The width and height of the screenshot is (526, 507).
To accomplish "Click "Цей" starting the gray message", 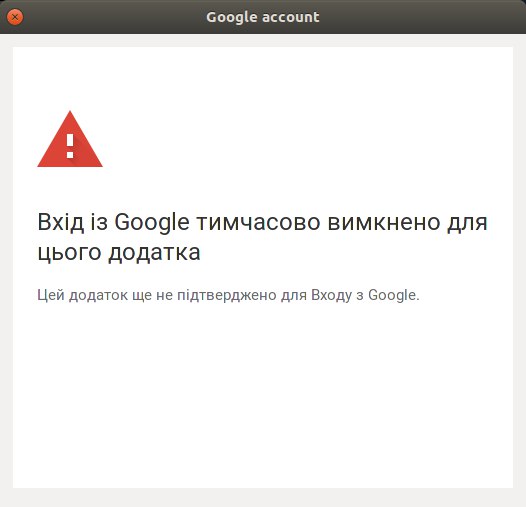I will (x=51, y=295).
